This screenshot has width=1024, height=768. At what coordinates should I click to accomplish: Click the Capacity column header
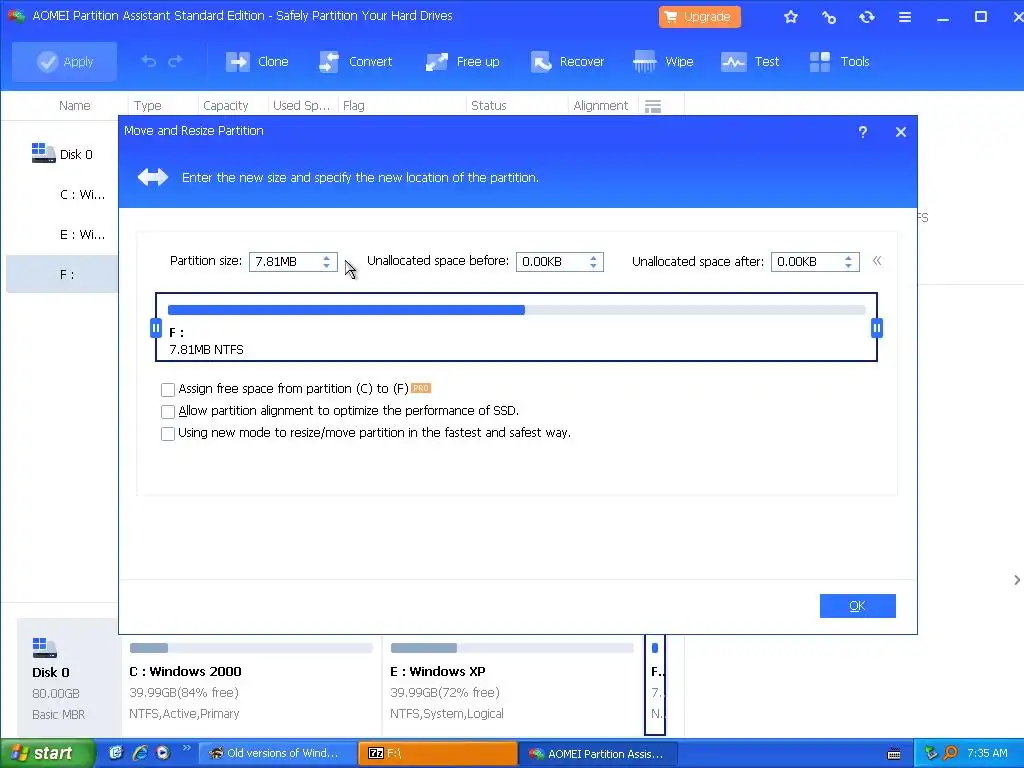[x=225, y=106]
